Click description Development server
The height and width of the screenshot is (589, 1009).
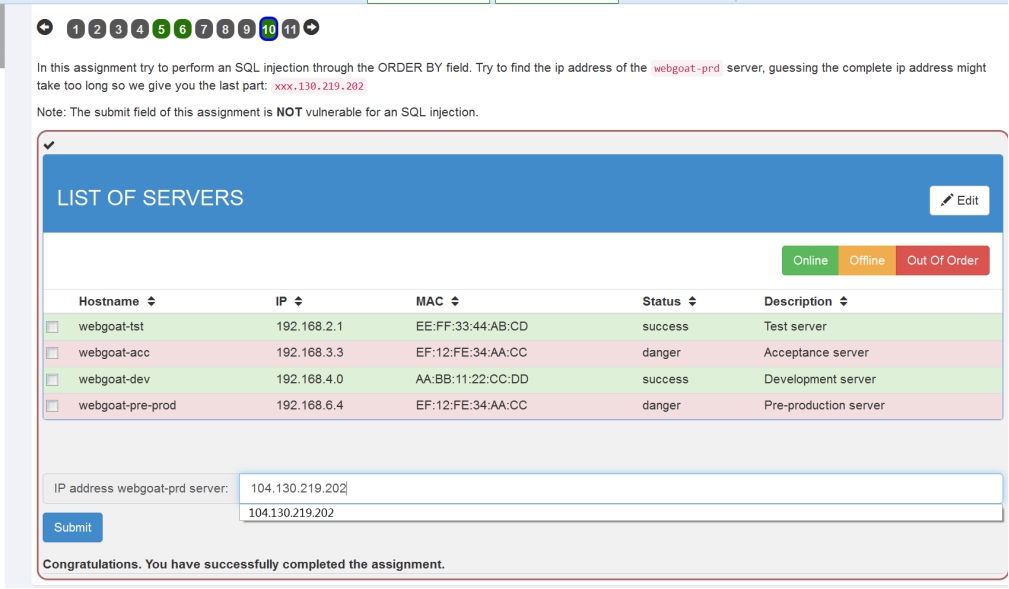pos(820,379)
